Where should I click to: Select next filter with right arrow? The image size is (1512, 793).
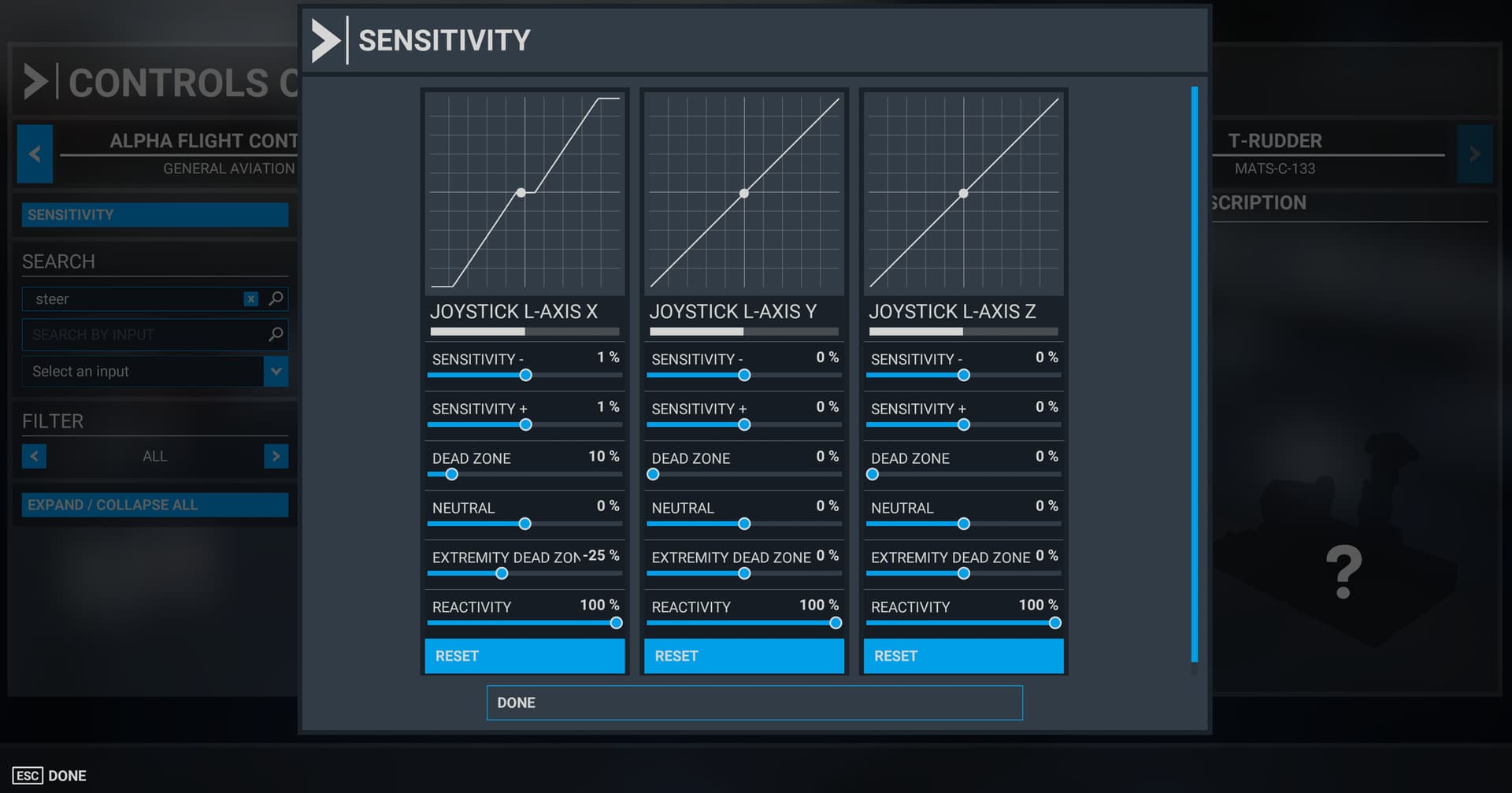(276, 456)
